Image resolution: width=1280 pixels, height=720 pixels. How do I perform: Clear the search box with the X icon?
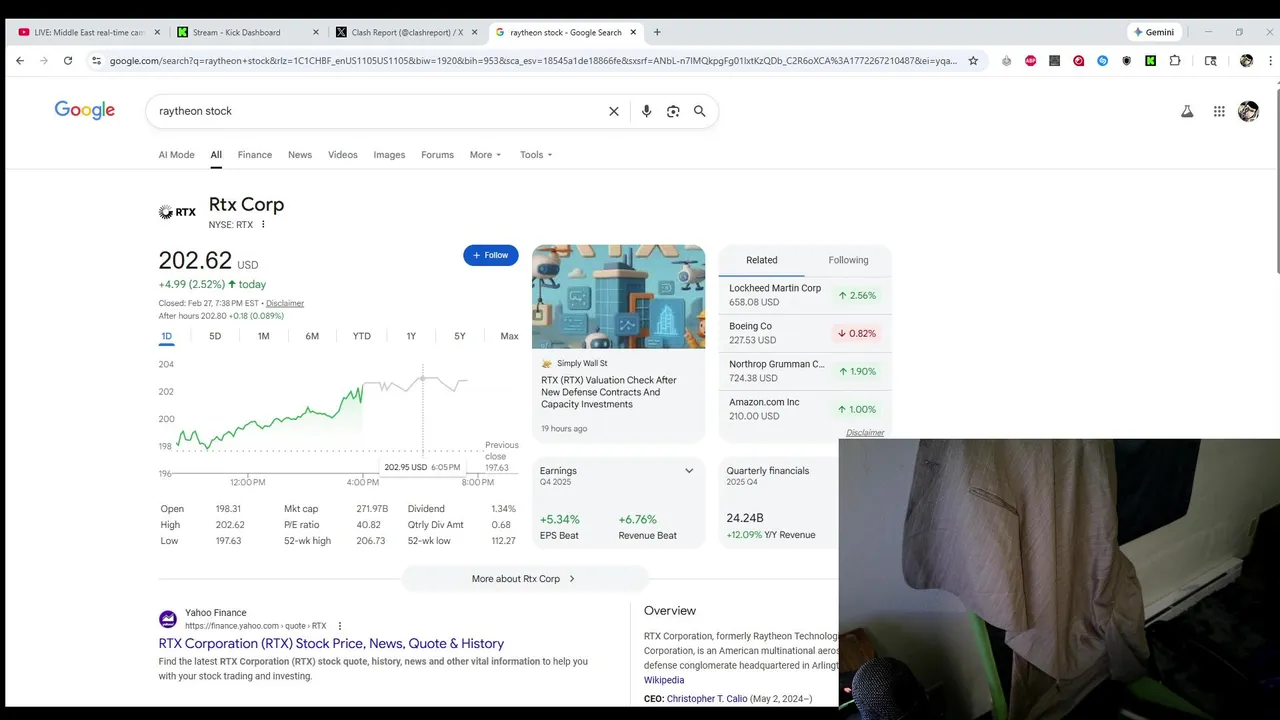(x=614, y=111)
